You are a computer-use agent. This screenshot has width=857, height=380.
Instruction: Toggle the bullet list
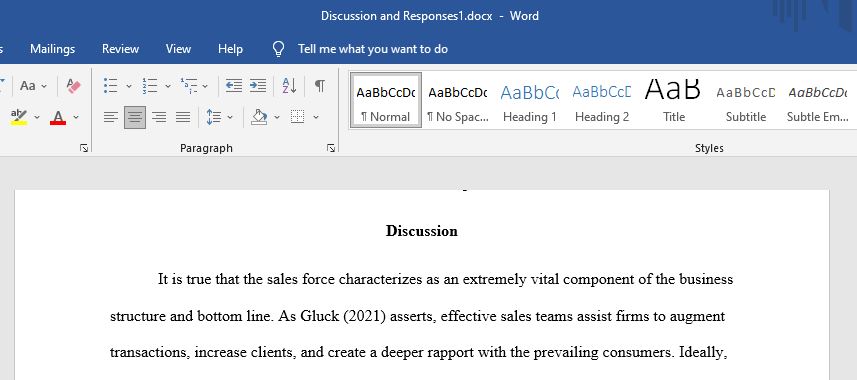click(111, 86)
